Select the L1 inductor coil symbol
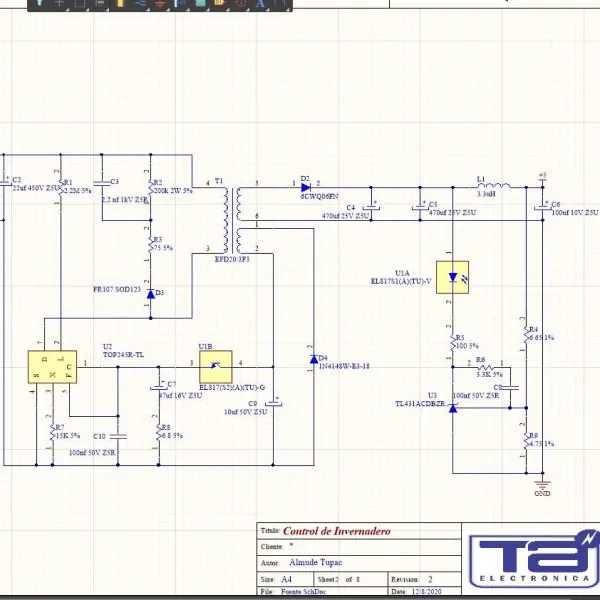 494,186
